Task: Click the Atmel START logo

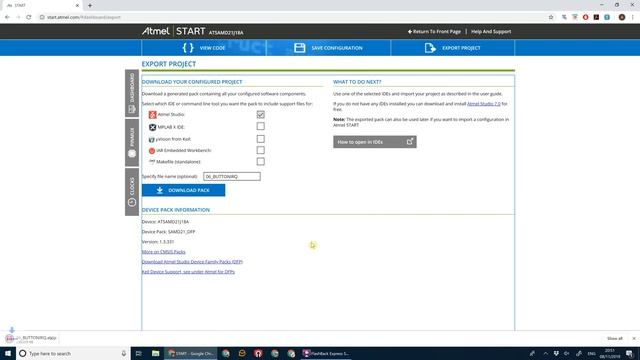Action: click(173, 31)
